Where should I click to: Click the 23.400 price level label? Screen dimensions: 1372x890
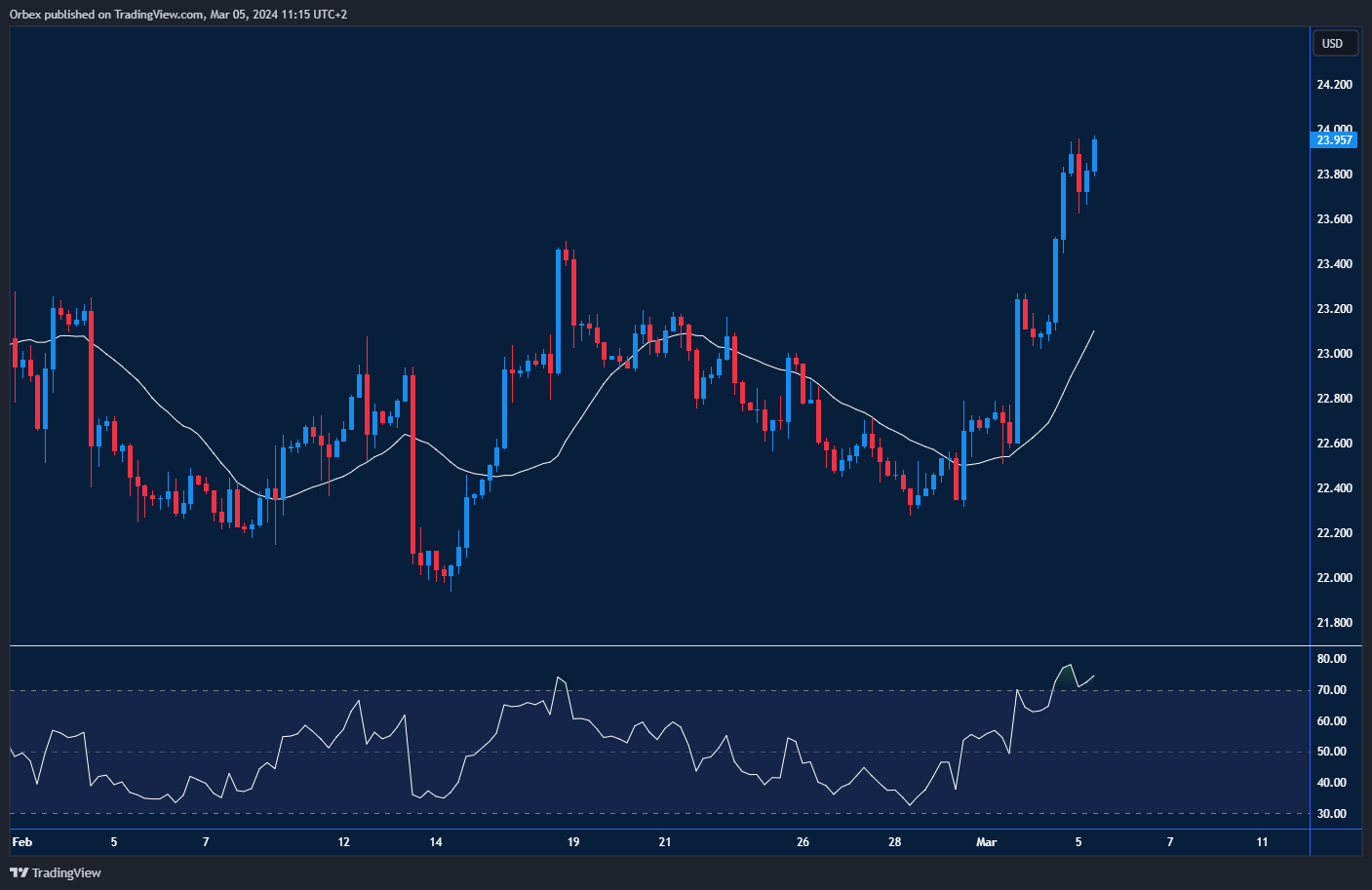(1334, 264)
